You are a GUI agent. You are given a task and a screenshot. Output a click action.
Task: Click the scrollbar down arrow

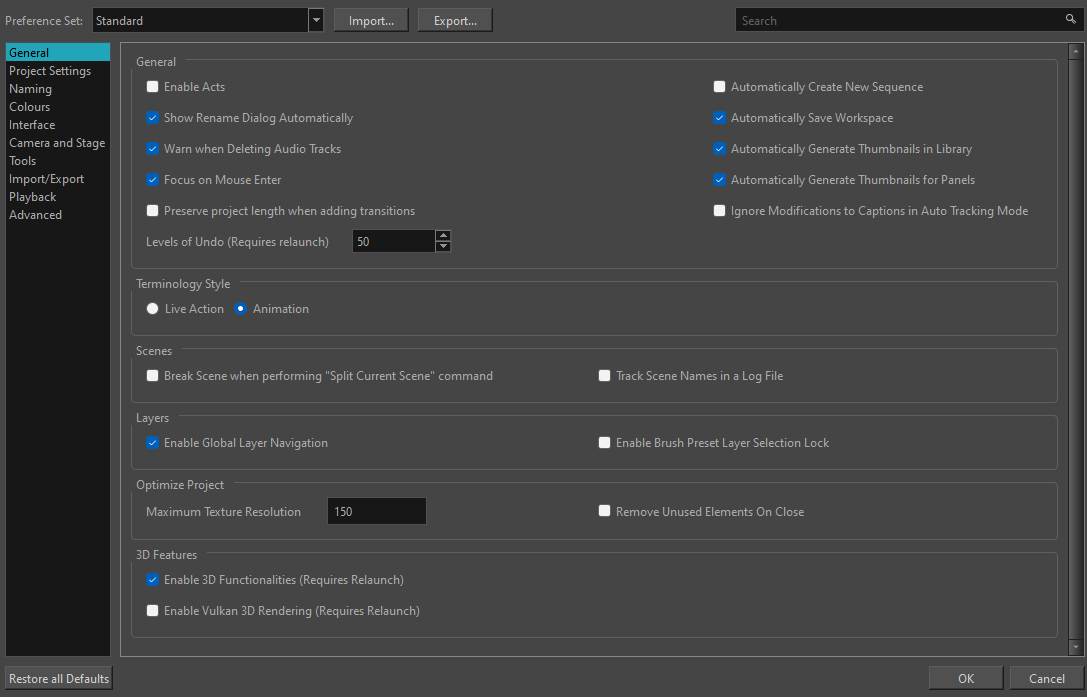[1075, 648]
